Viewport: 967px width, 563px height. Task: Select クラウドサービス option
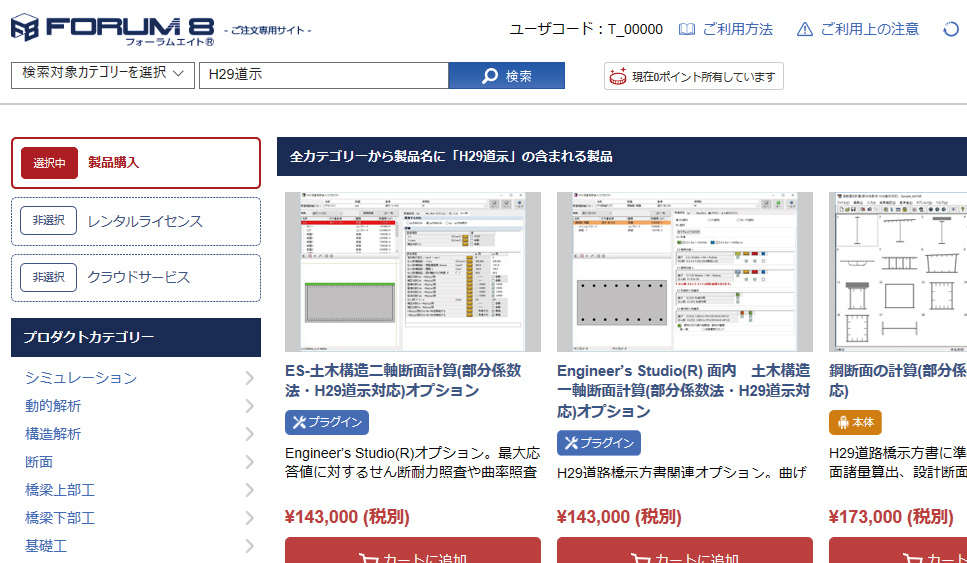[x=136, y=278]
